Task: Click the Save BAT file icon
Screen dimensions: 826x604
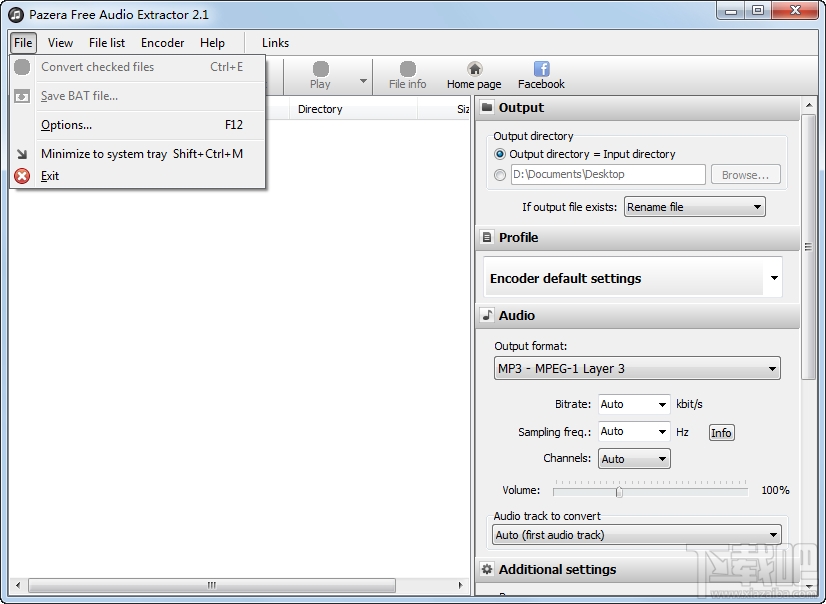Action: click(x=22, y=96)
